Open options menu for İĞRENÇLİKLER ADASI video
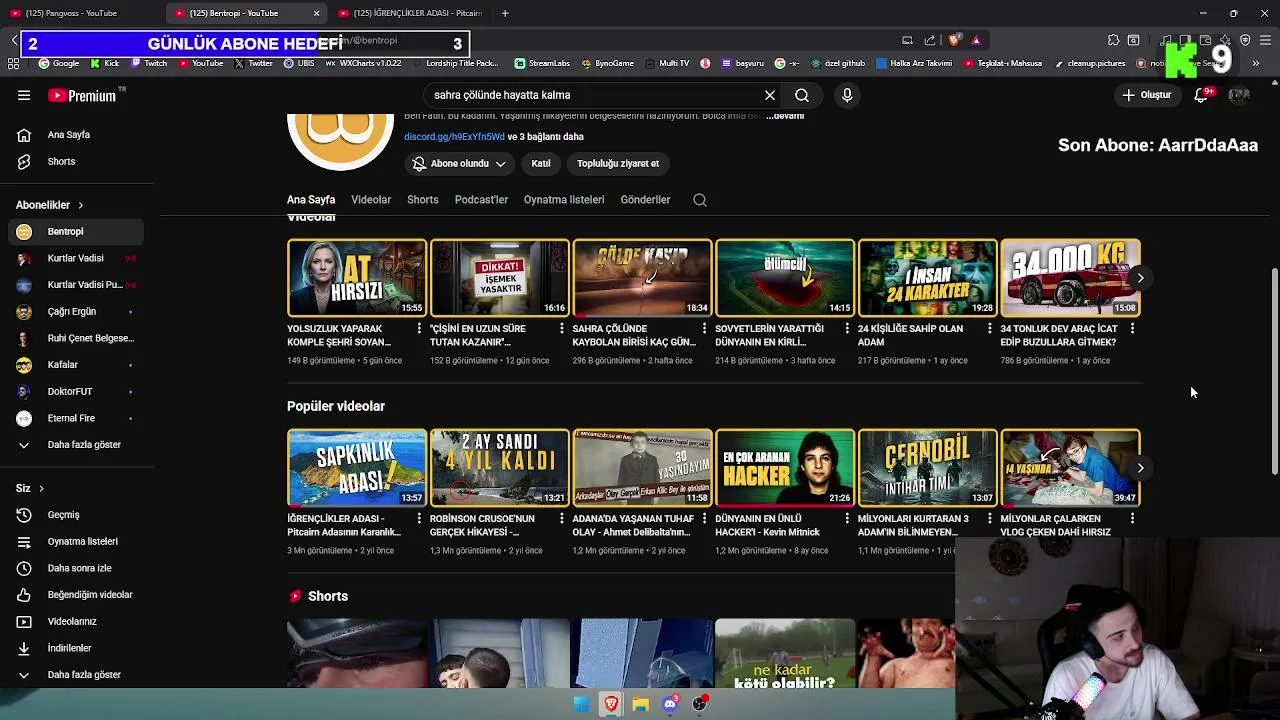Screen dimensions: 1280x720 (419, 518)
